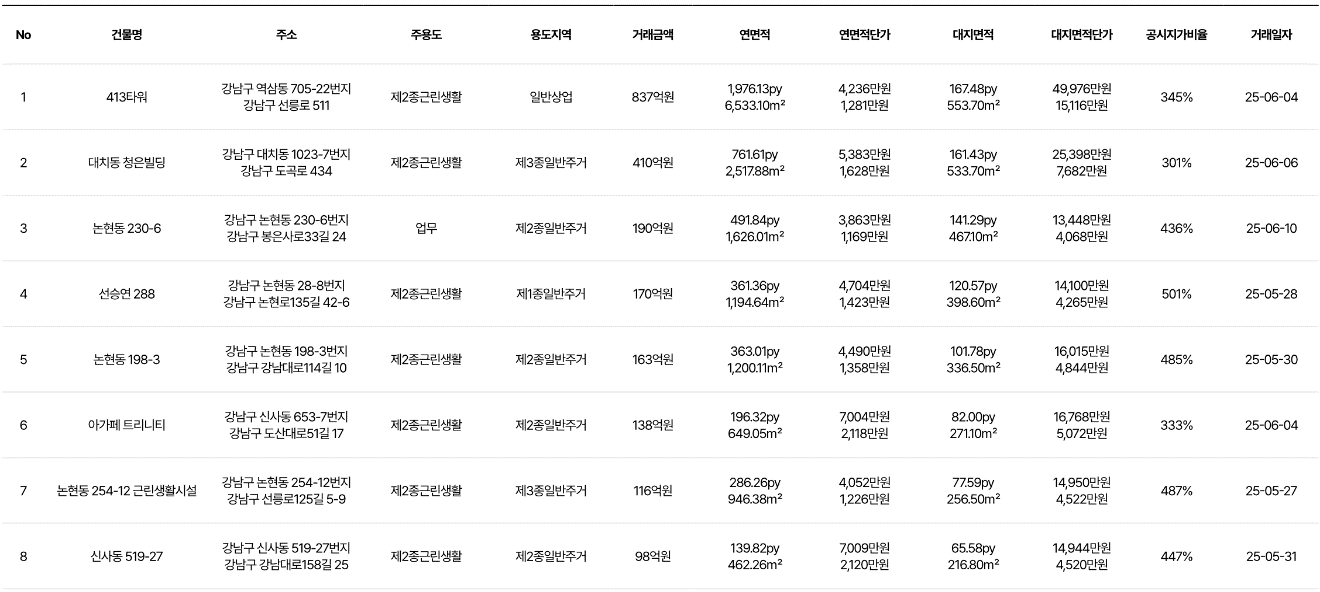
Task: Click the 연면적단가 column header
Action: (x=864, y=34)
